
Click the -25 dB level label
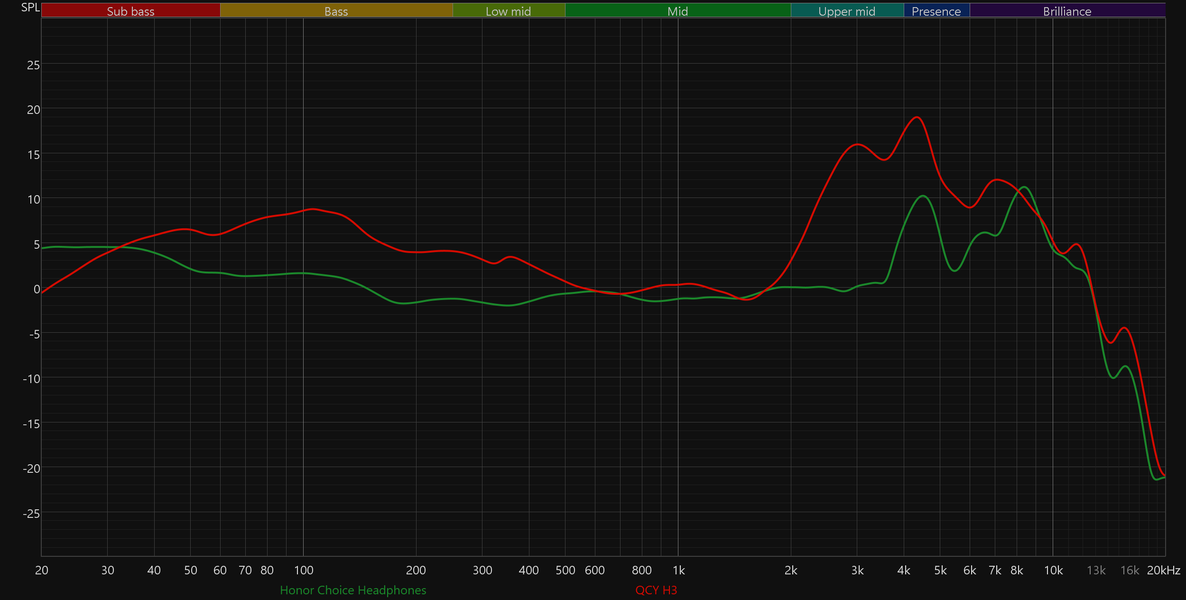click(31, 513)
